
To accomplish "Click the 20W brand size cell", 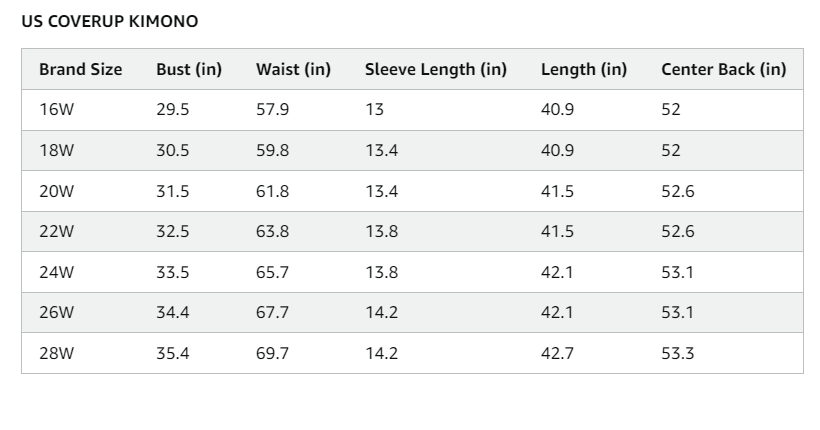I will [x=57, y=191].
